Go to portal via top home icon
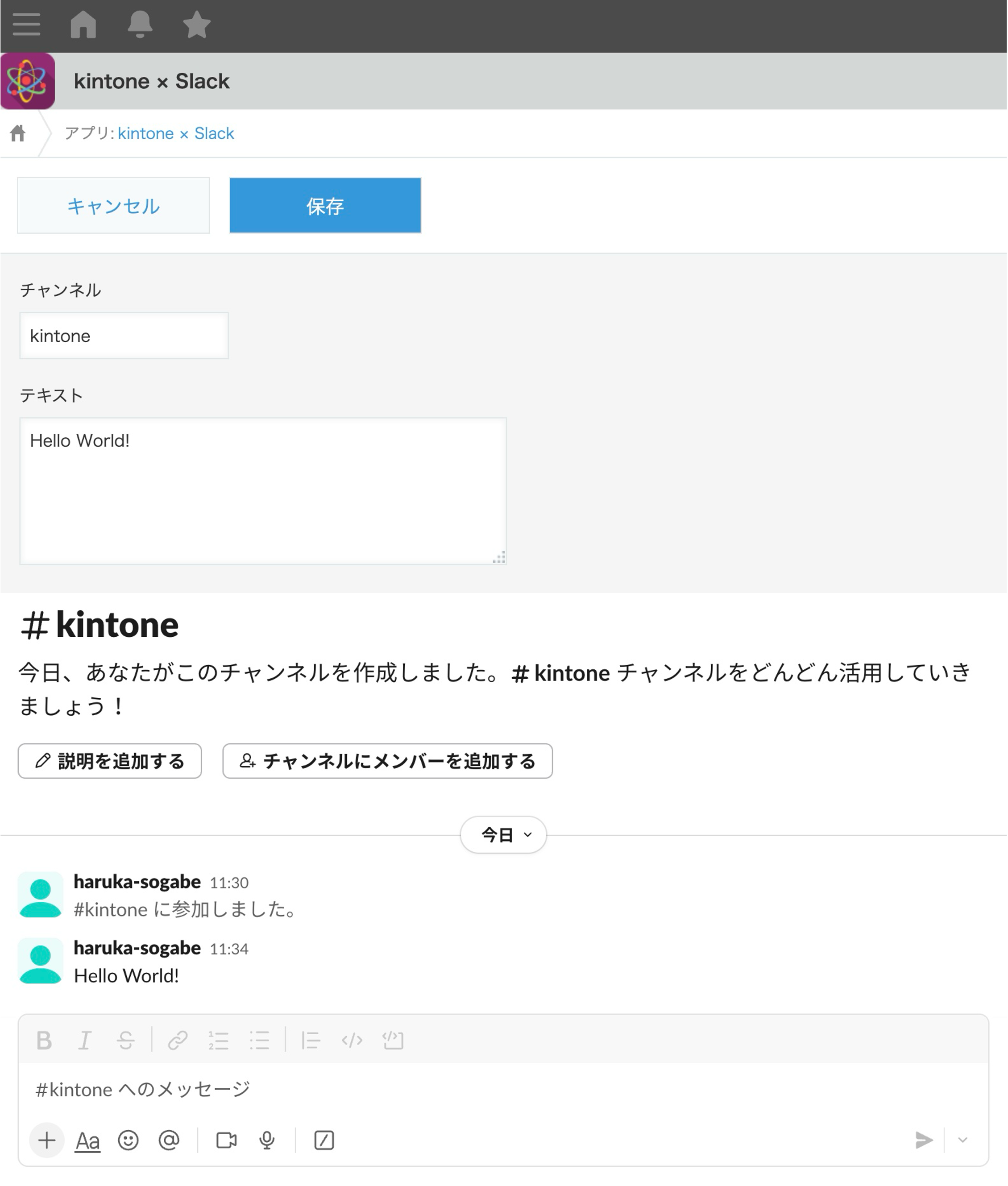The width and height of the screenshot is (1008, 1186). (x=83, y=25)
